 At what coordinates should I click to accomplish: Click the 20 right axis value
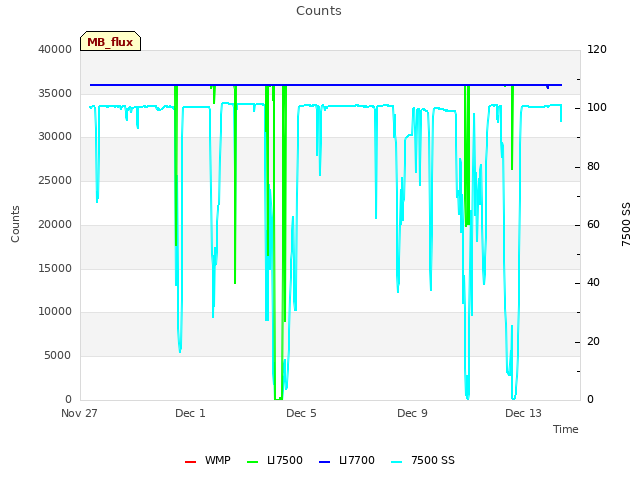593,342
